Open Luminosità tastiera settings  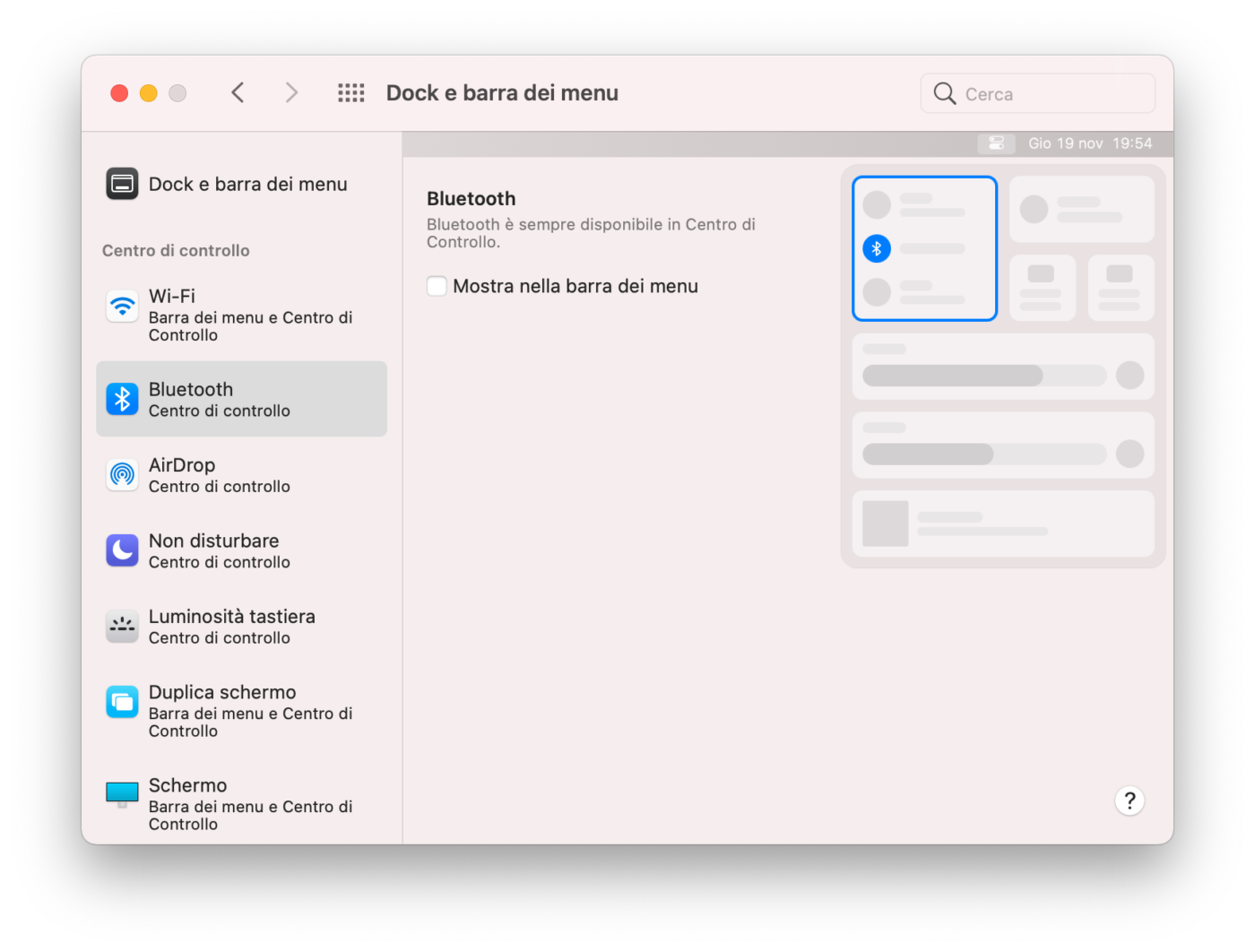click(x=242, y=627)
